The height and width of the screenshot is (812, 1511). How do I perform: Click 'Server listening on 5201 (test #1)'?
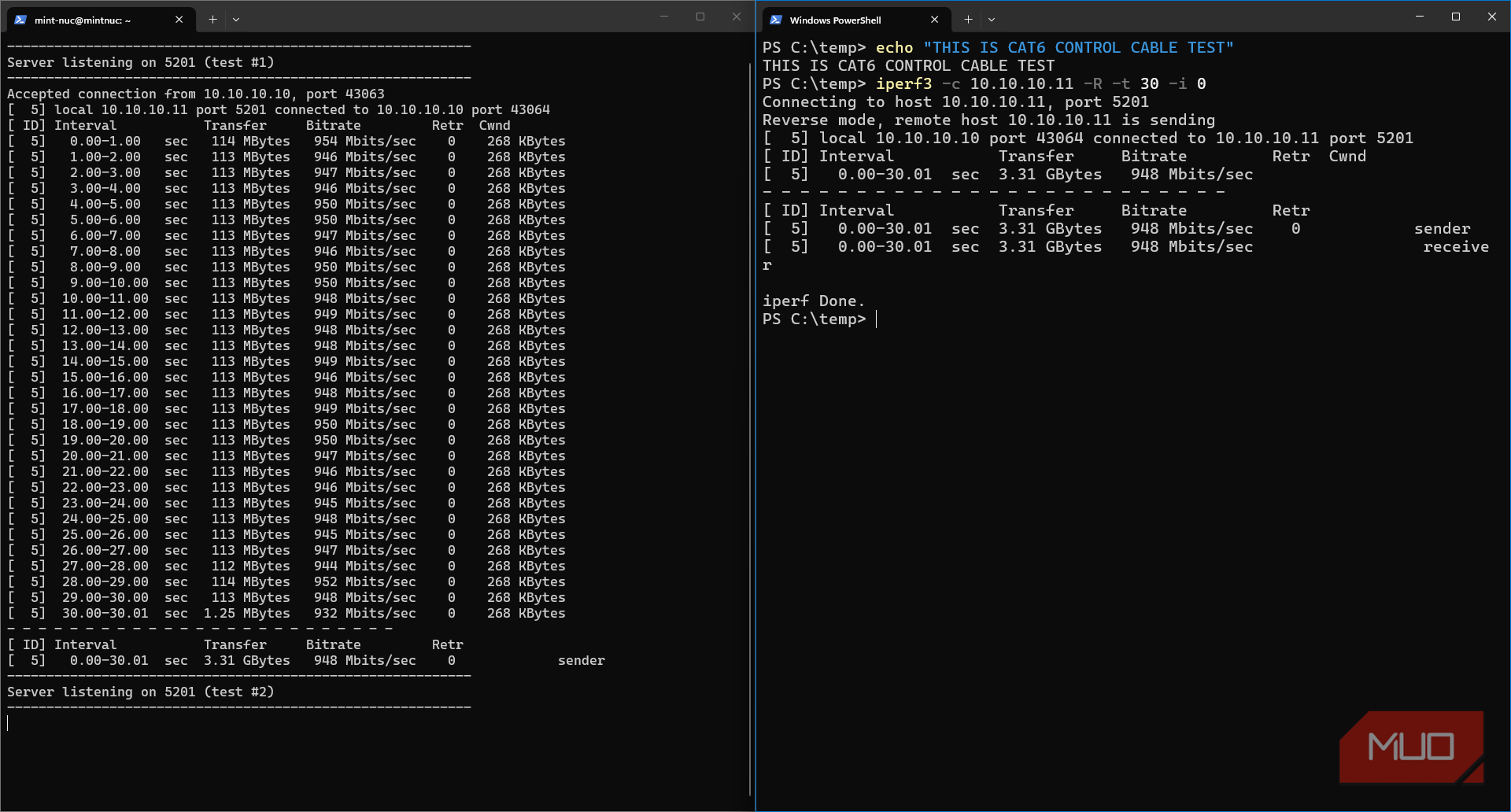[x=141, y=62]
